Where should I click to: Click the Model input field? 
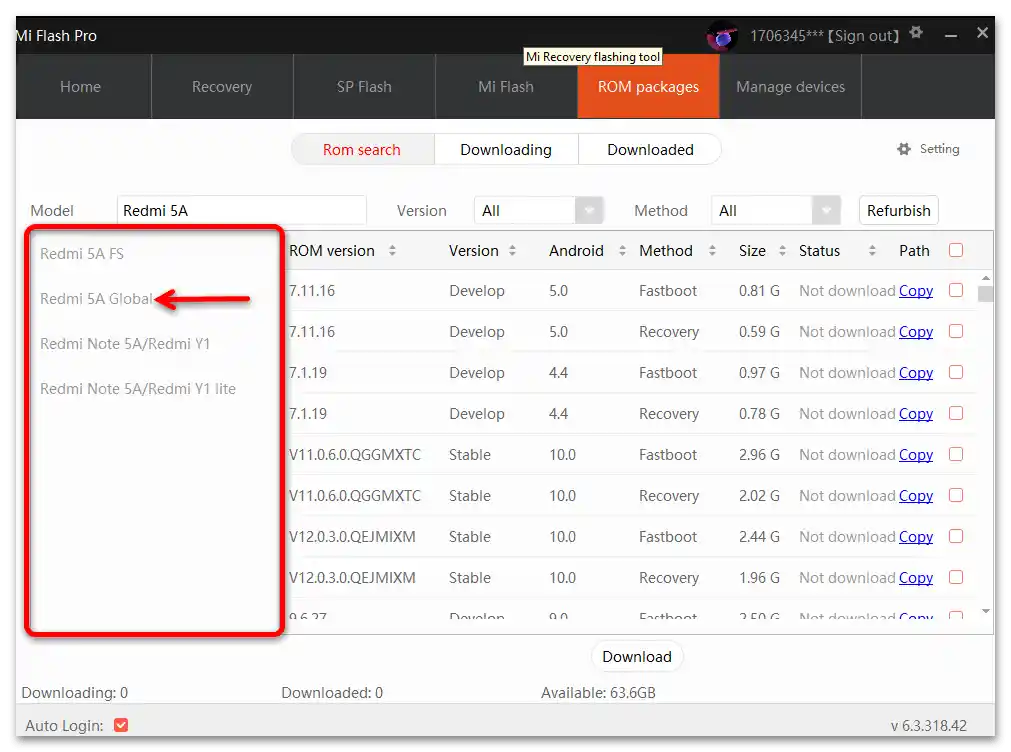click(242, 210)
